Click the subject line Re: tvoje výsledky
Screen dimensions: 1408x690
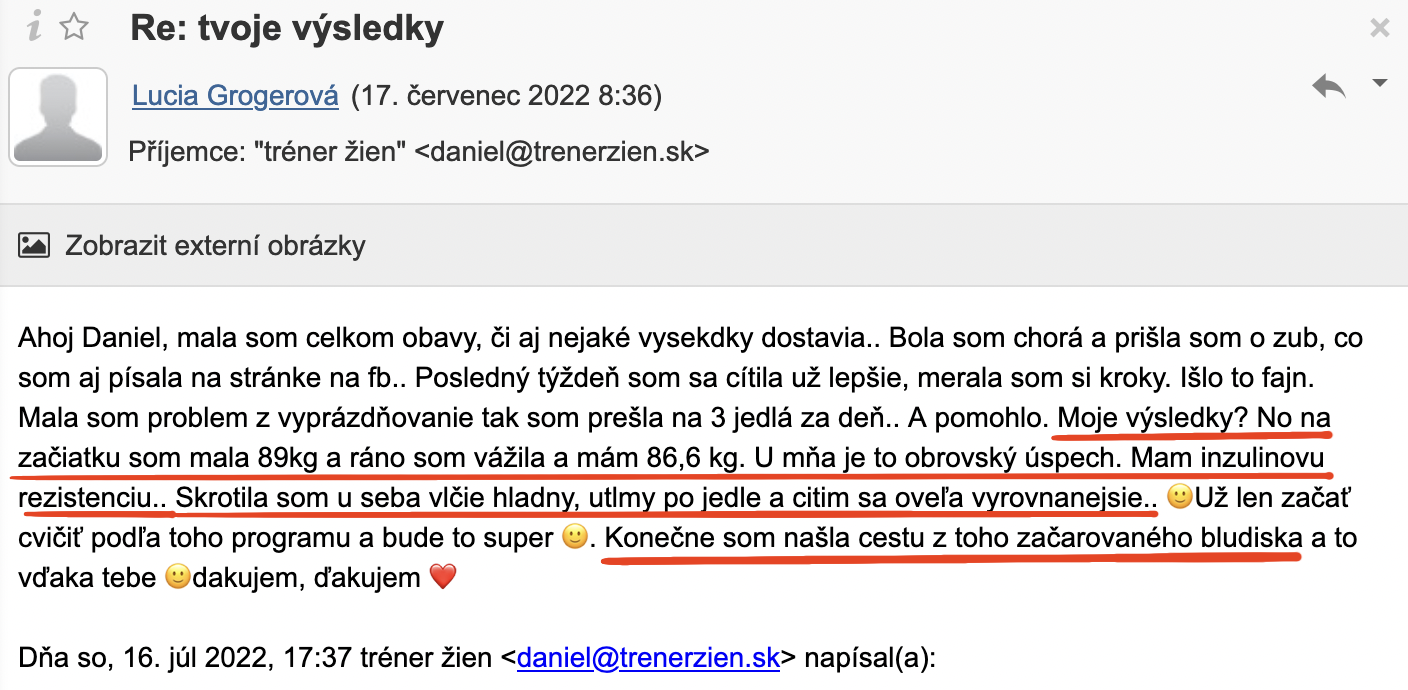click(x=287, y=28)
